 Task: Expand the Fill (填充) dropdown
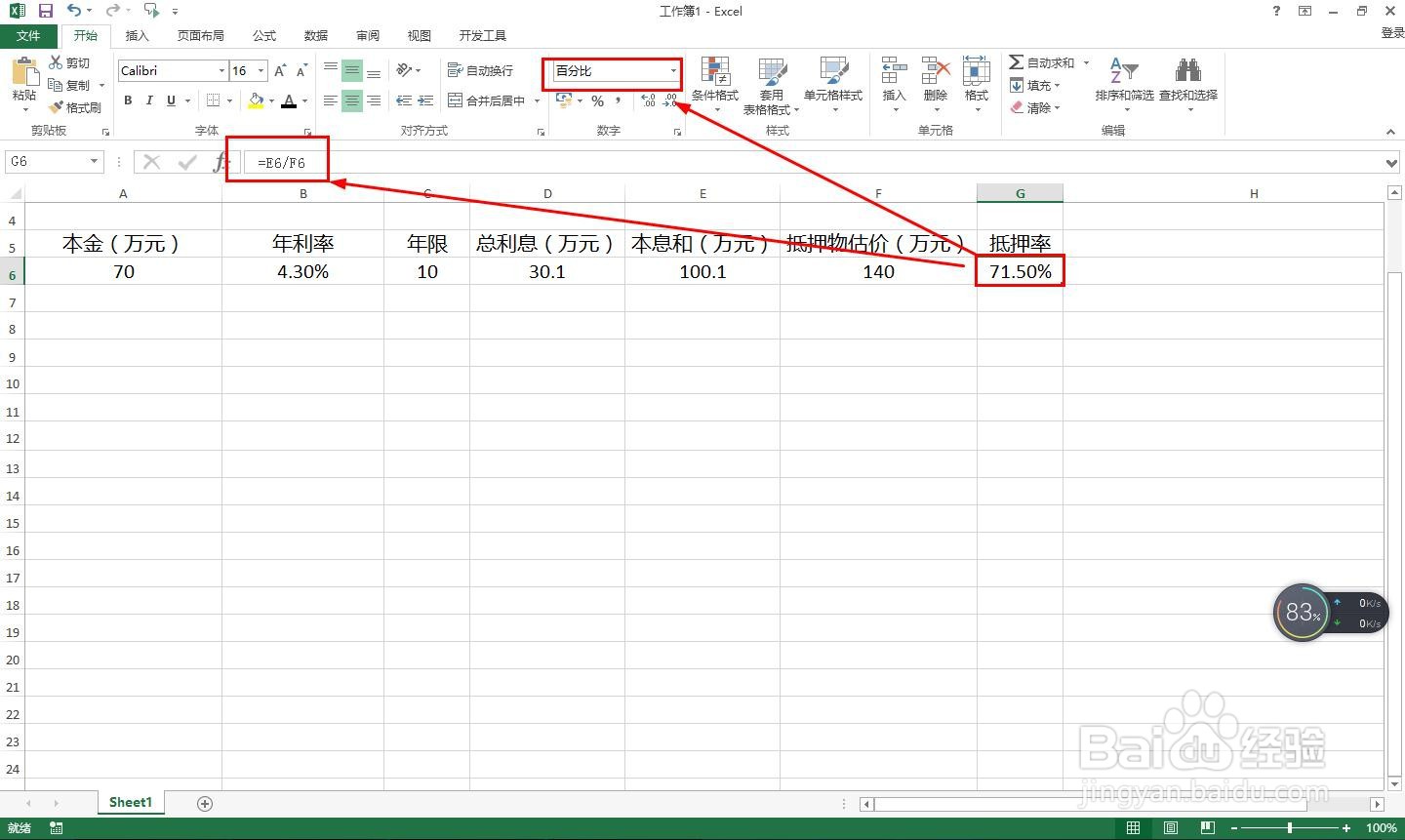pos(1058,86)
